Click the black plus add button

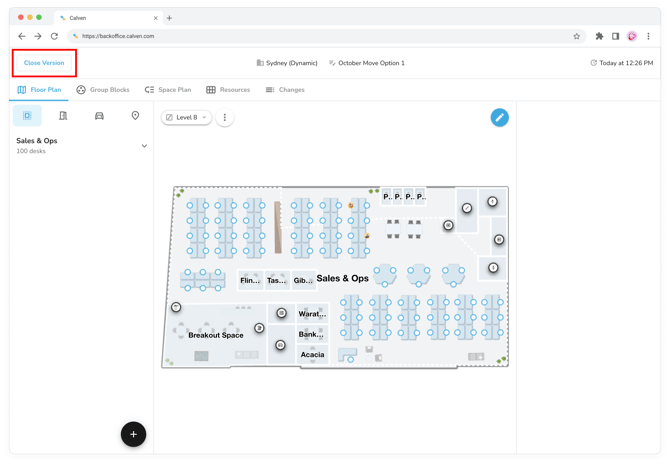tap(133, 434)
